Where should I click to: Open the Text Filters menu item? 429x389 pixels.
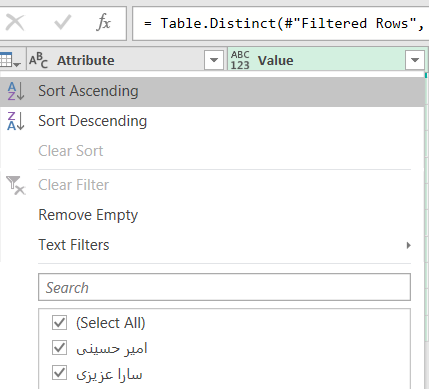tap(212, 245)
